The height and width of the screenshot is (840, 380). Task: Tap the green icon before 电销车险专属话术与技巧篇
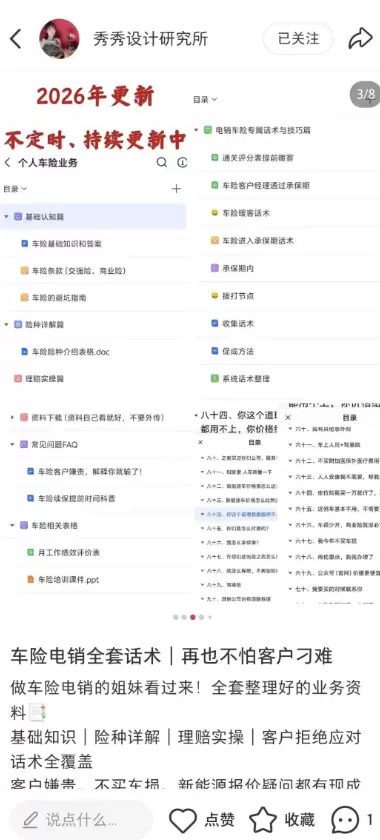(x=208, y=130)
